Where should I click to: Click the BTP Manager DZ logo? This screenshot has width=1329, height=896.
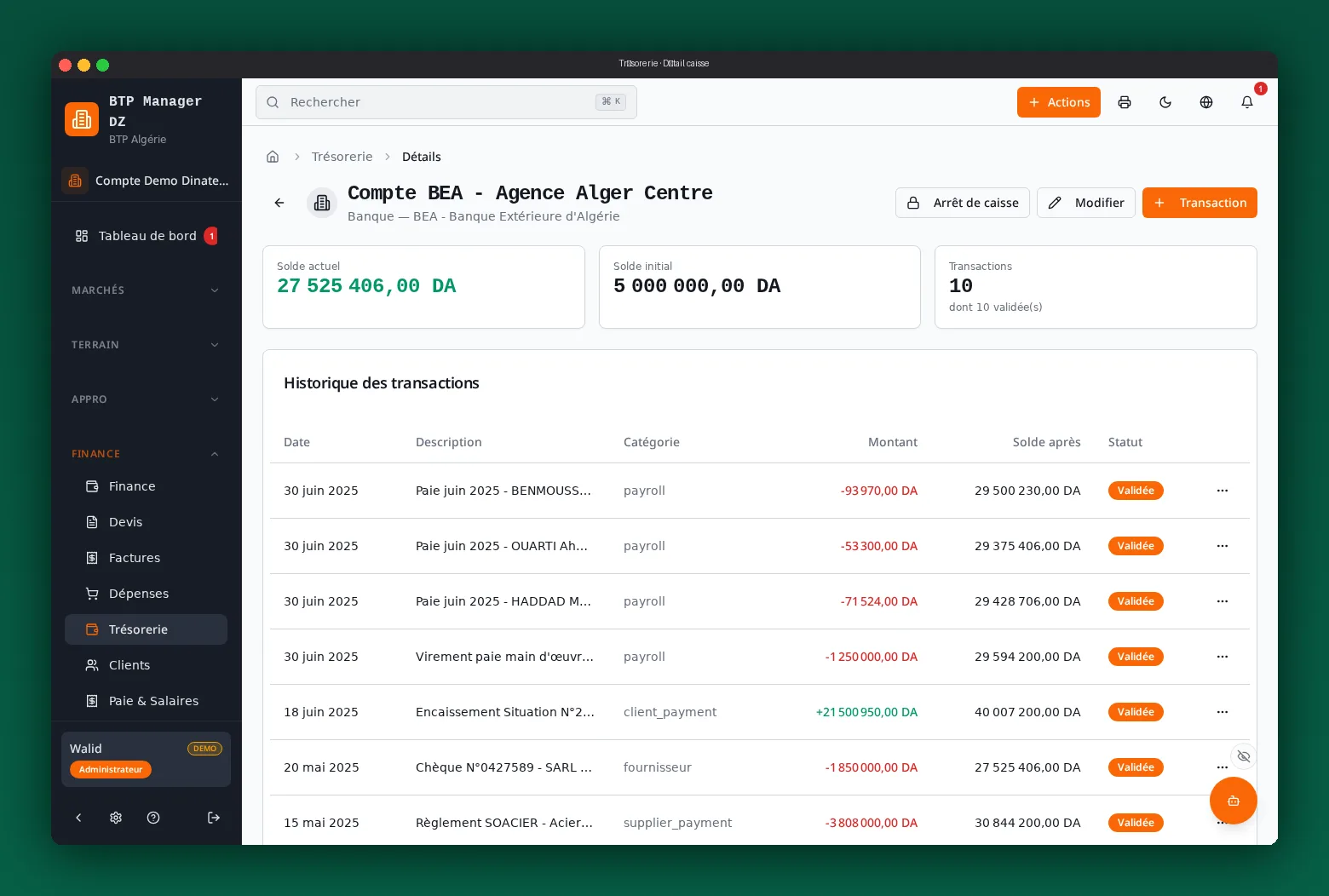pyautogui.click(x=82, y=119)
